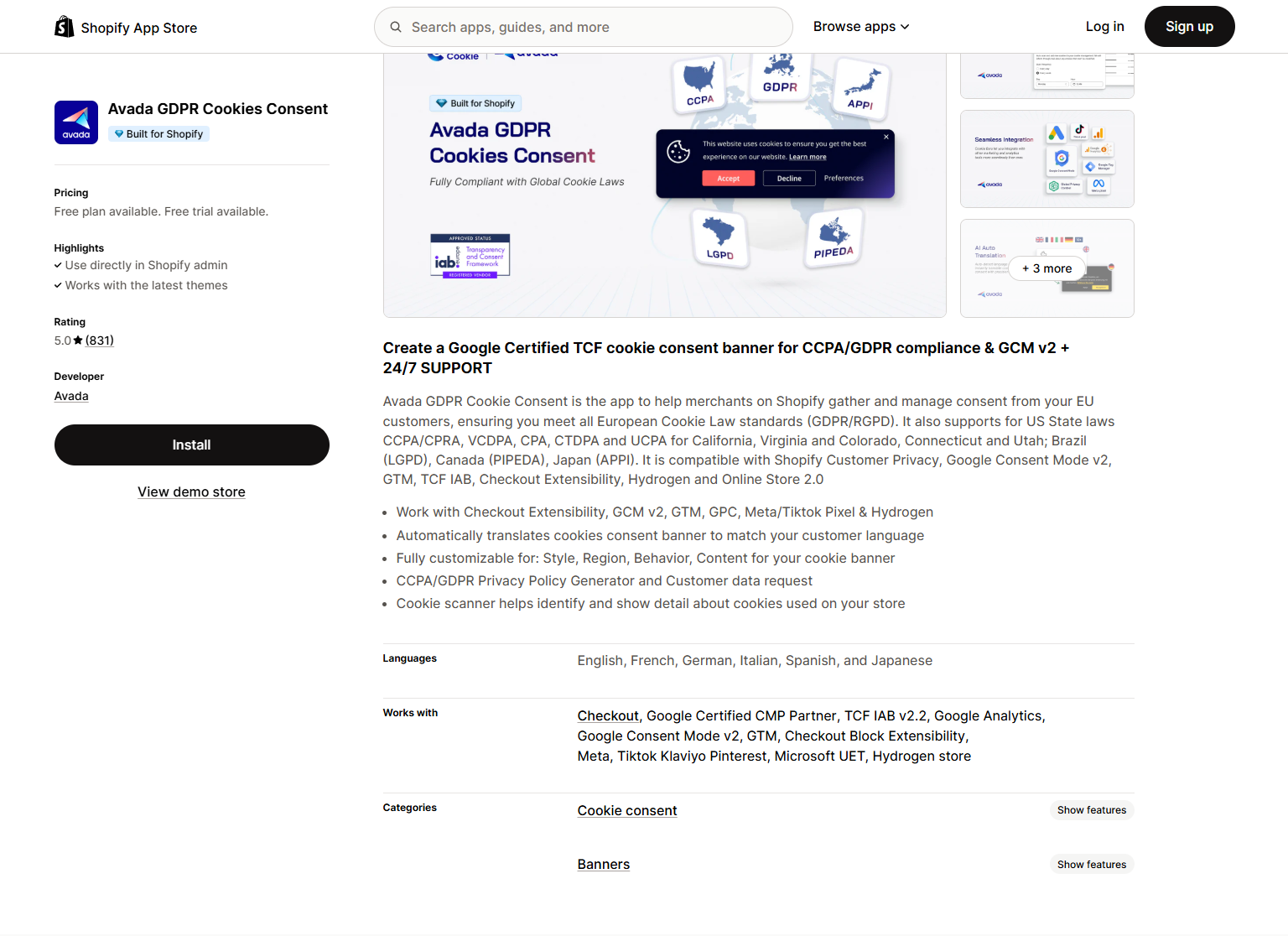
Task: Click the Shopify bag logo icon
Action: coord(64,27)
